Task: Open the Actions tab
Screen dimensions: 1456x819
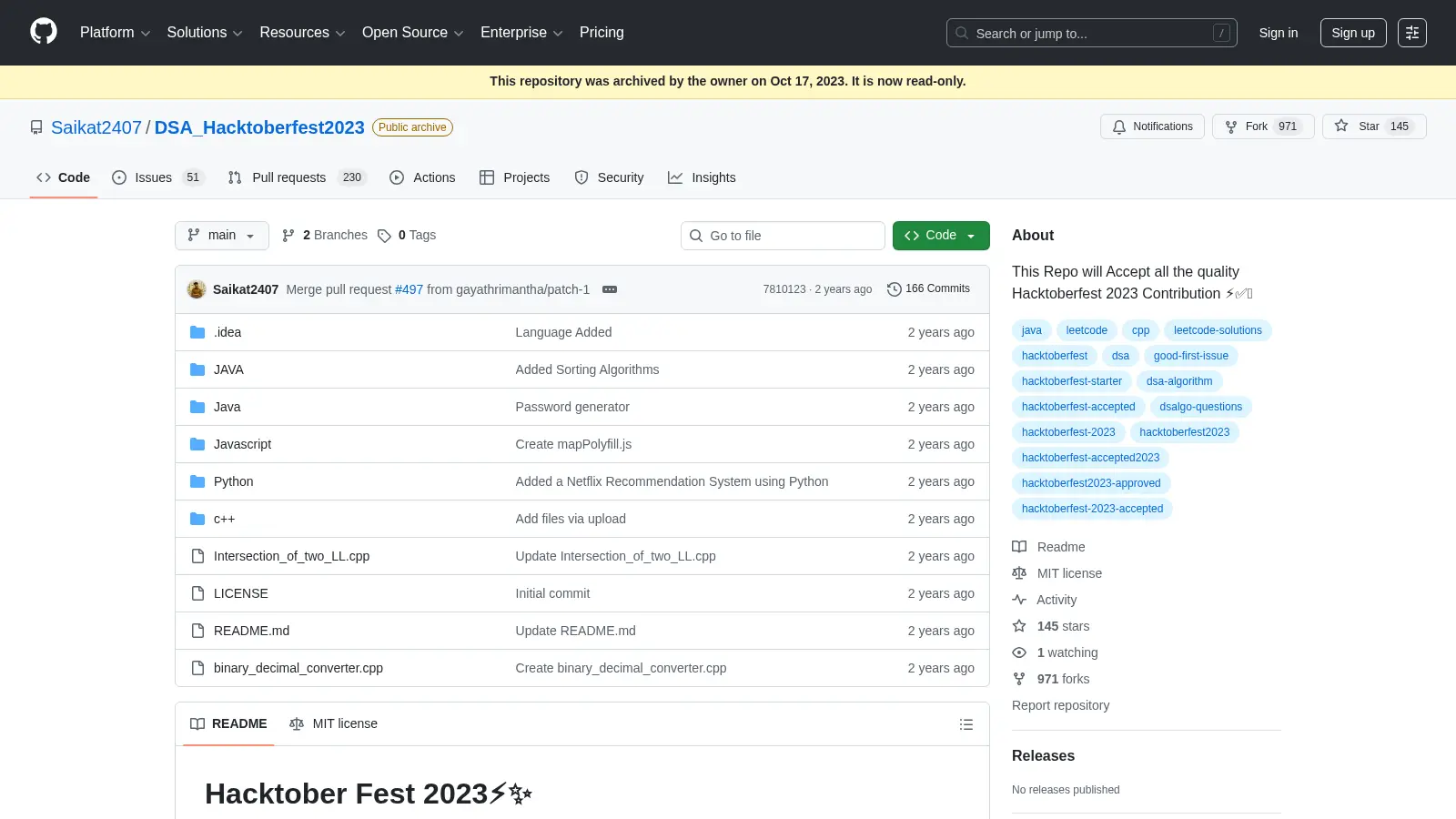Action: coord(422,177)
